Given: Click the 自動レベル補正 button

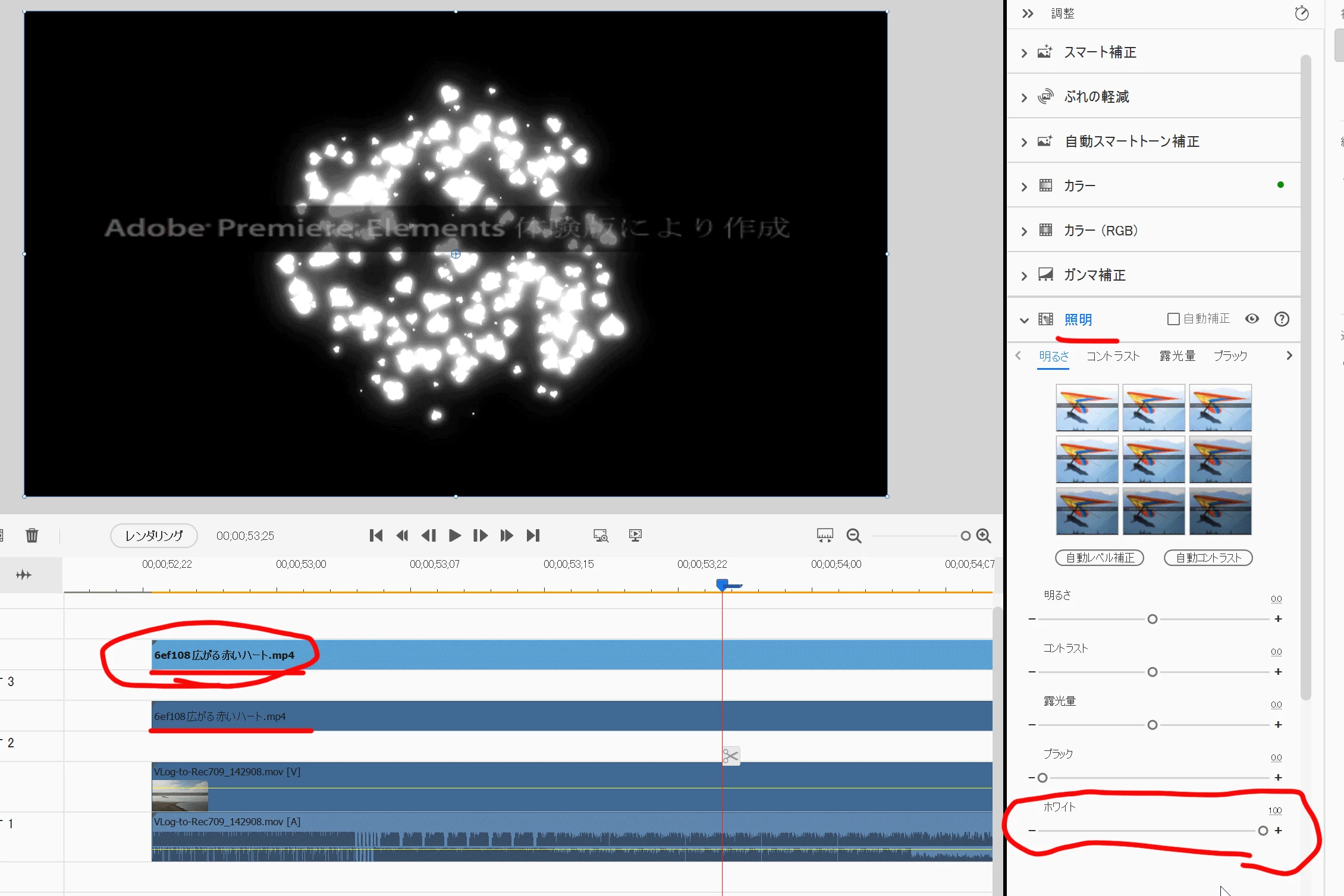Looking at the screenshot, I should pyautogui.click(x=1100, y=558).
